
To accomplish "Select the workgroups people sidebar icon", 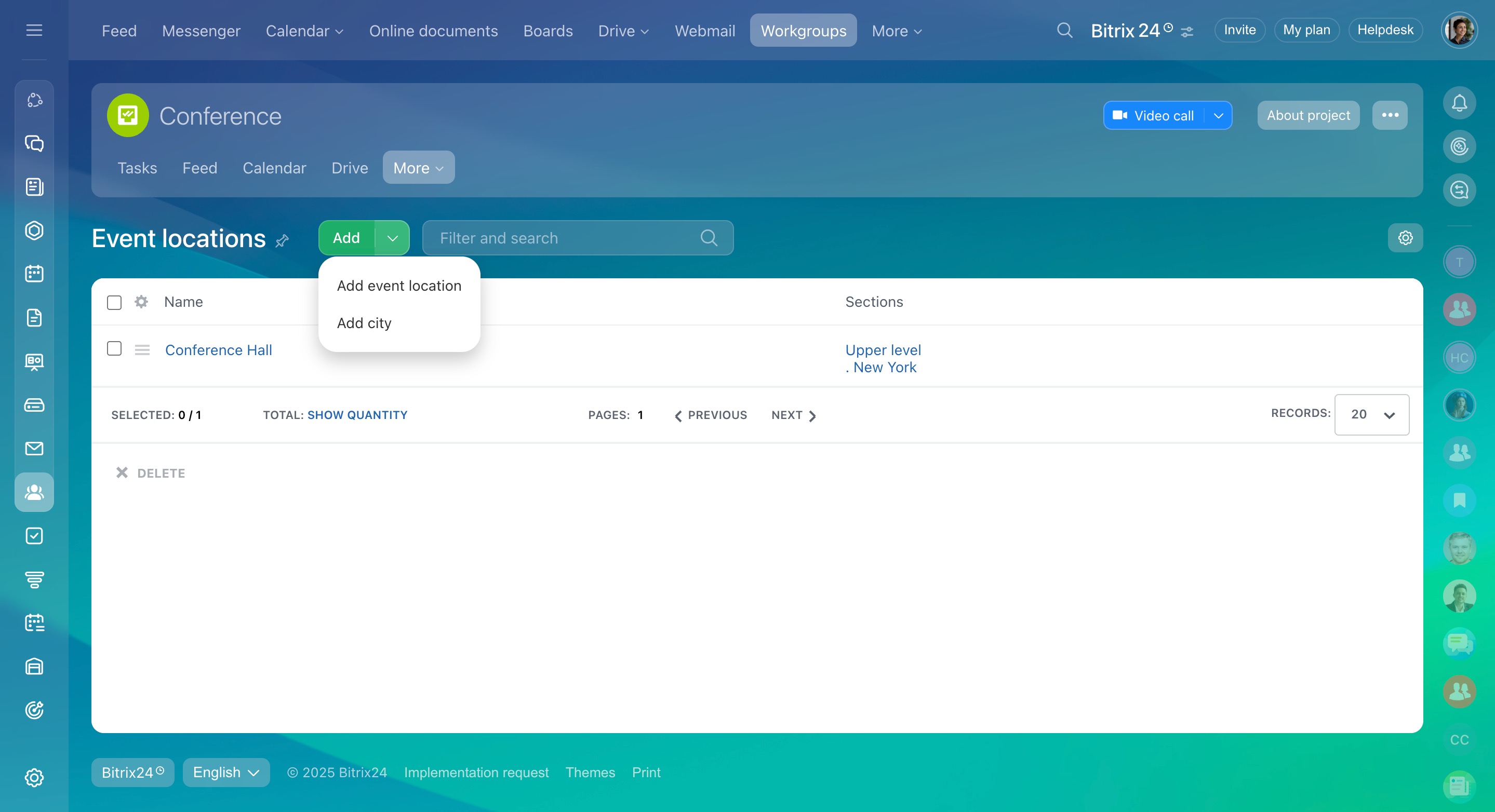I will (34, 492).
